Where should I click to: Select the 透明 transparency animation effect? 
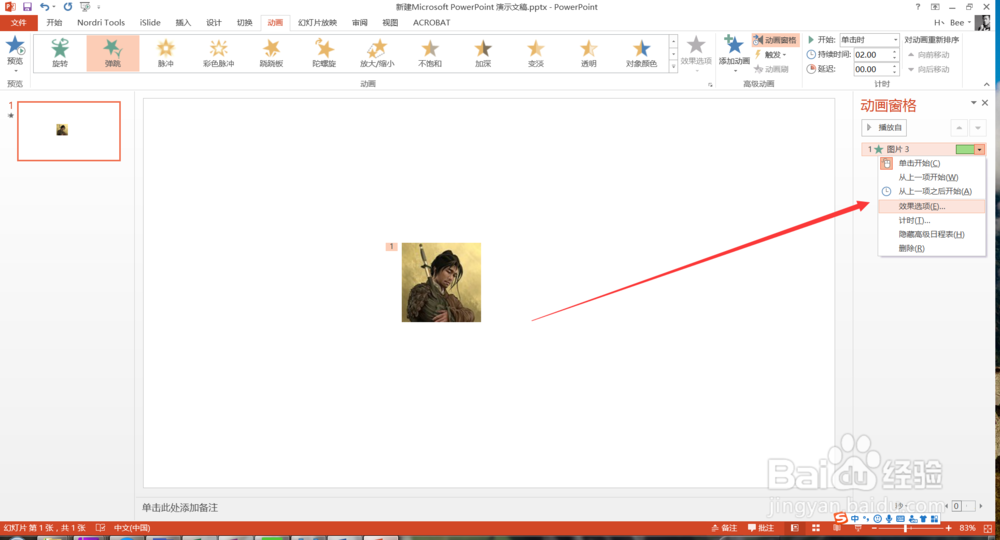pos(589,52)
